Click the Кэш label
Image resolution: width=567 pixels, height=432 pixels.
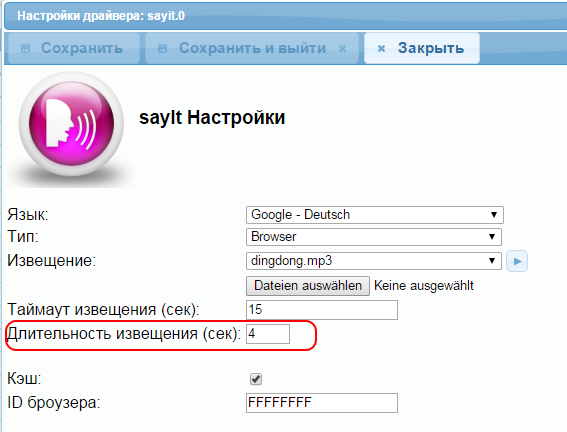[x=24, y=379]
